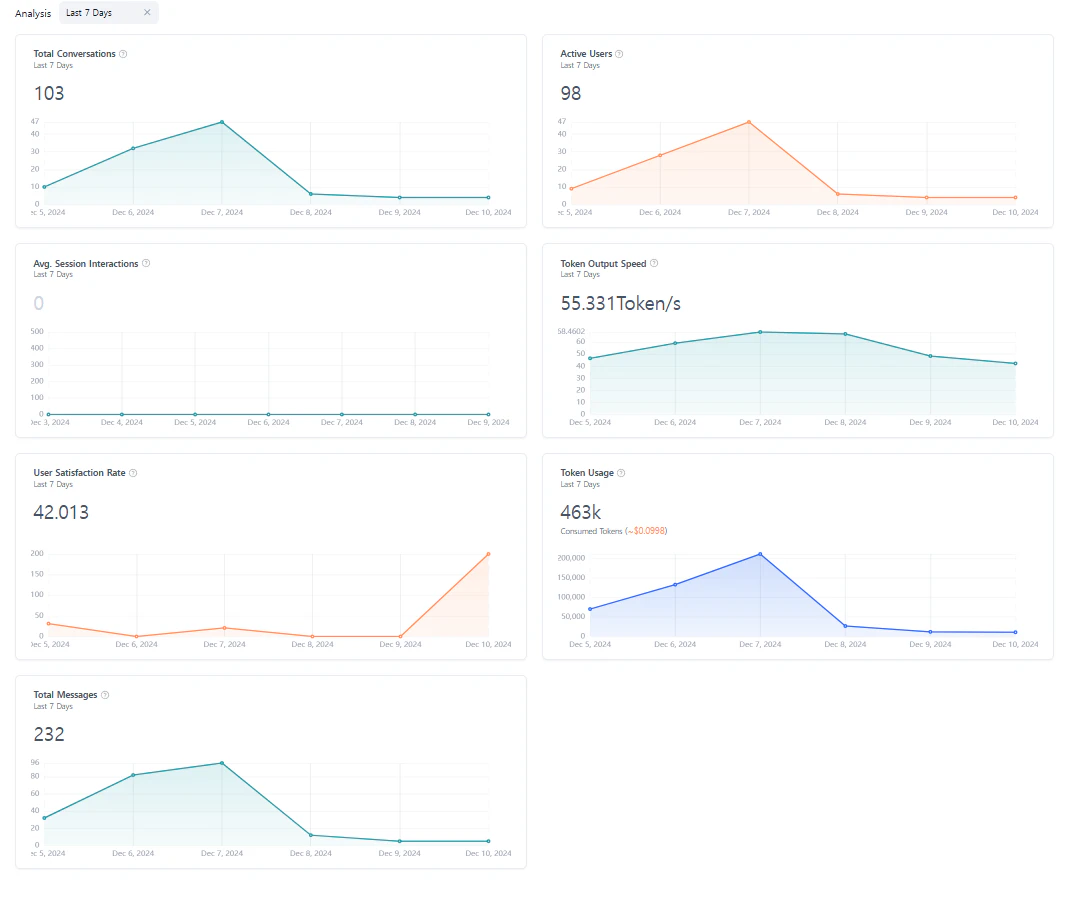Click the help icon beside Total Conversations

point(123,54)
